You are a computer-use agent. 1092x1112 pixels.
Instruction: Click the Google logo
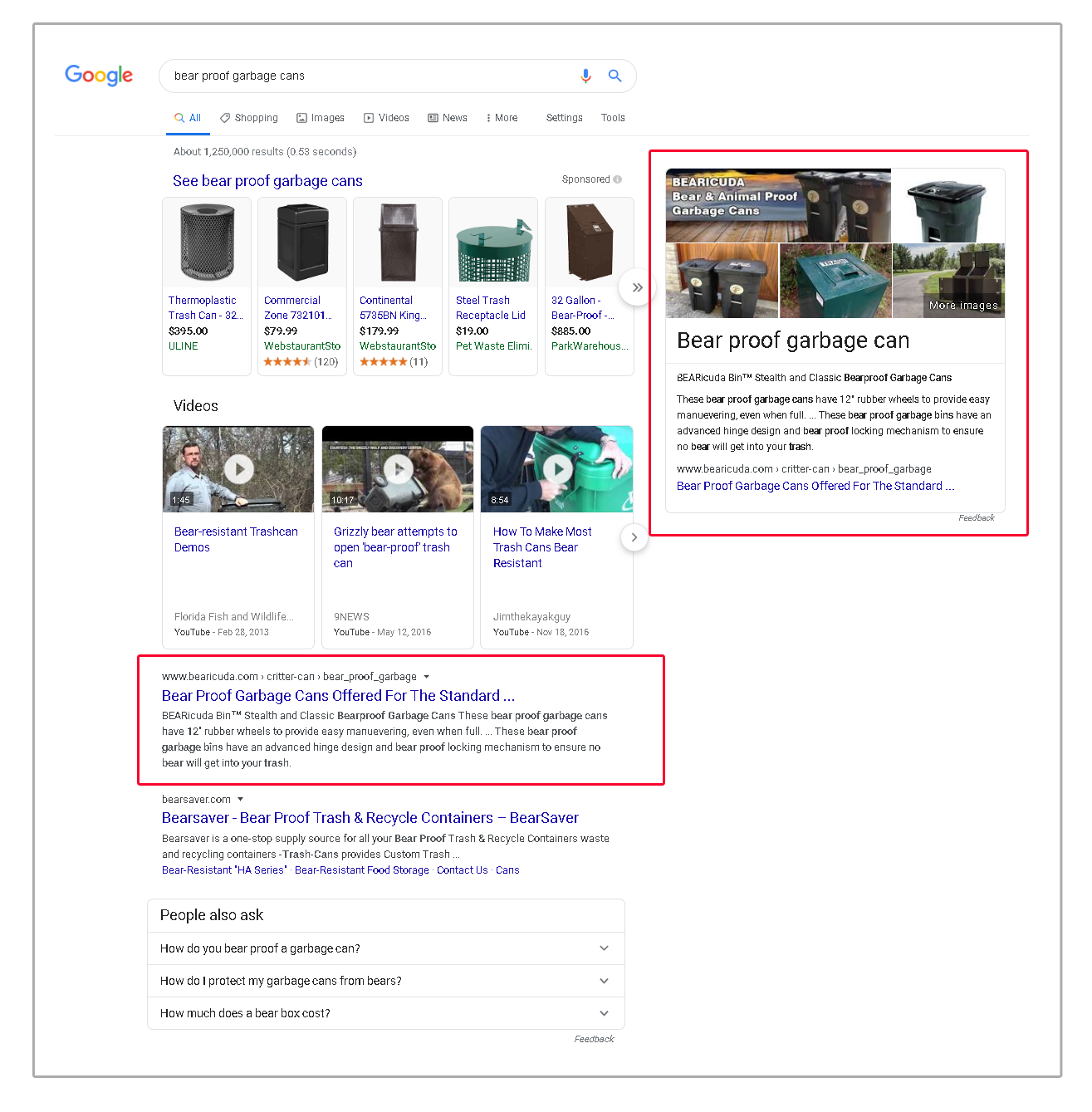tap(99, 76)
